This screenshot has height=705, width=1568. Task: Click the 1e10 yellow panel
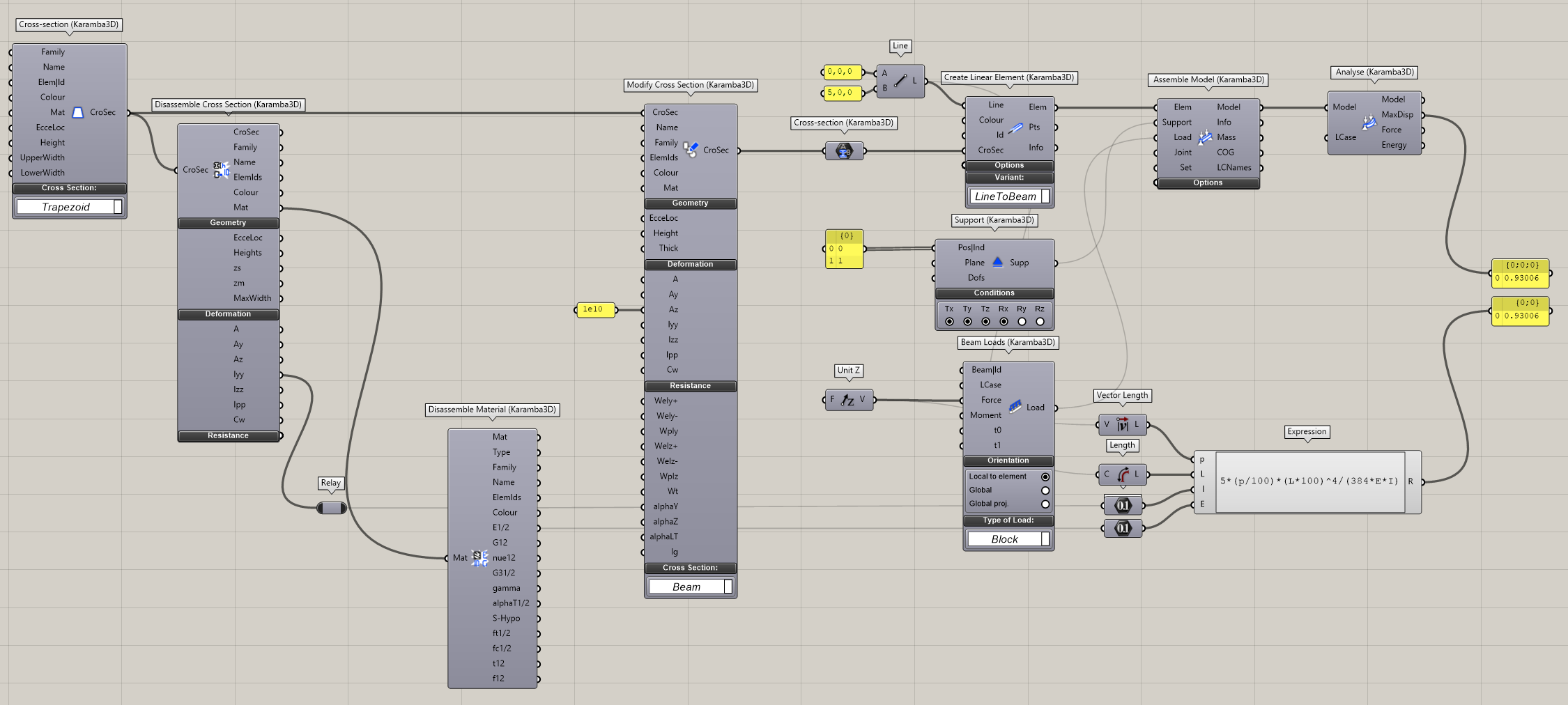(x=594, y=309)
